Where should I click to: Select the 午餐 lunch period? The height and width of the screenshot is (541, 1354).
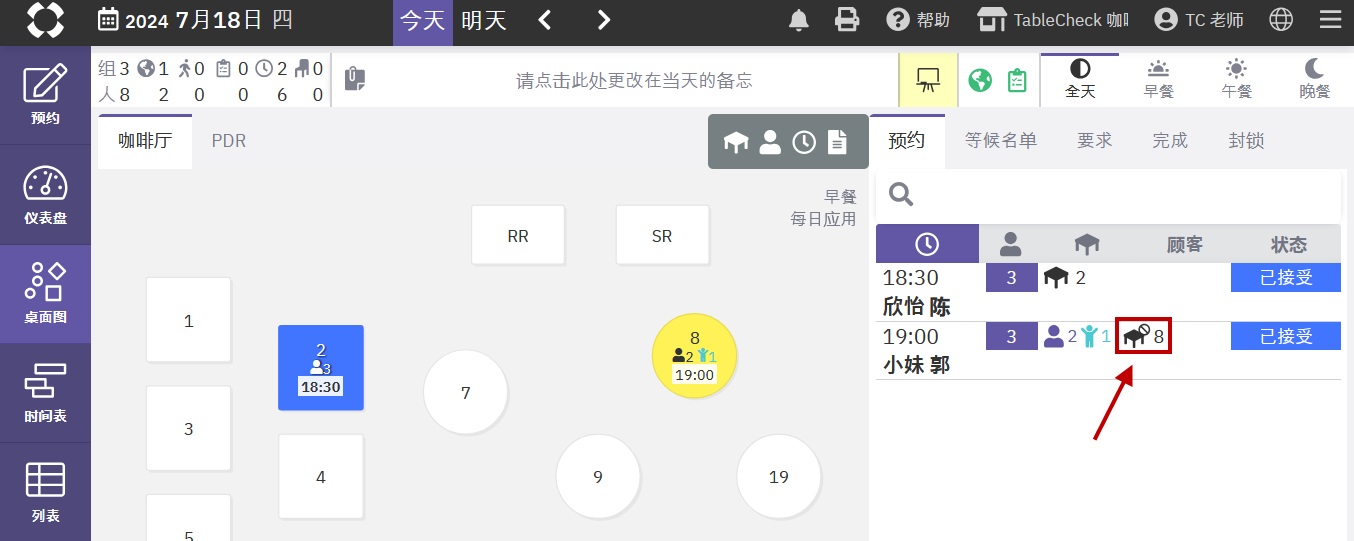tap(1236, 79)
